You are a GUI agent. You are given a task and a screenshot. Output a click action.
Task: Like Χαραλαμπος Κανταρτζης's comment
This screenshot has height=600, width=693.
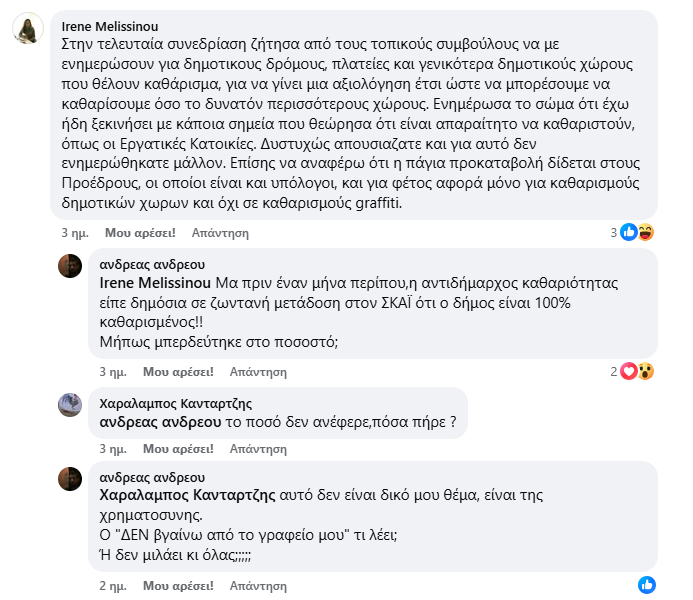(177, 445)
